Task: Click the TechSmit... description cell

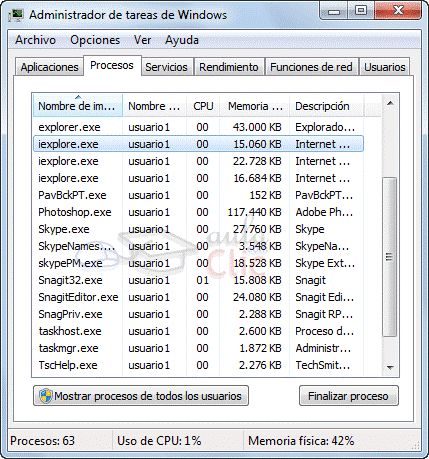Action: [323, 365]
